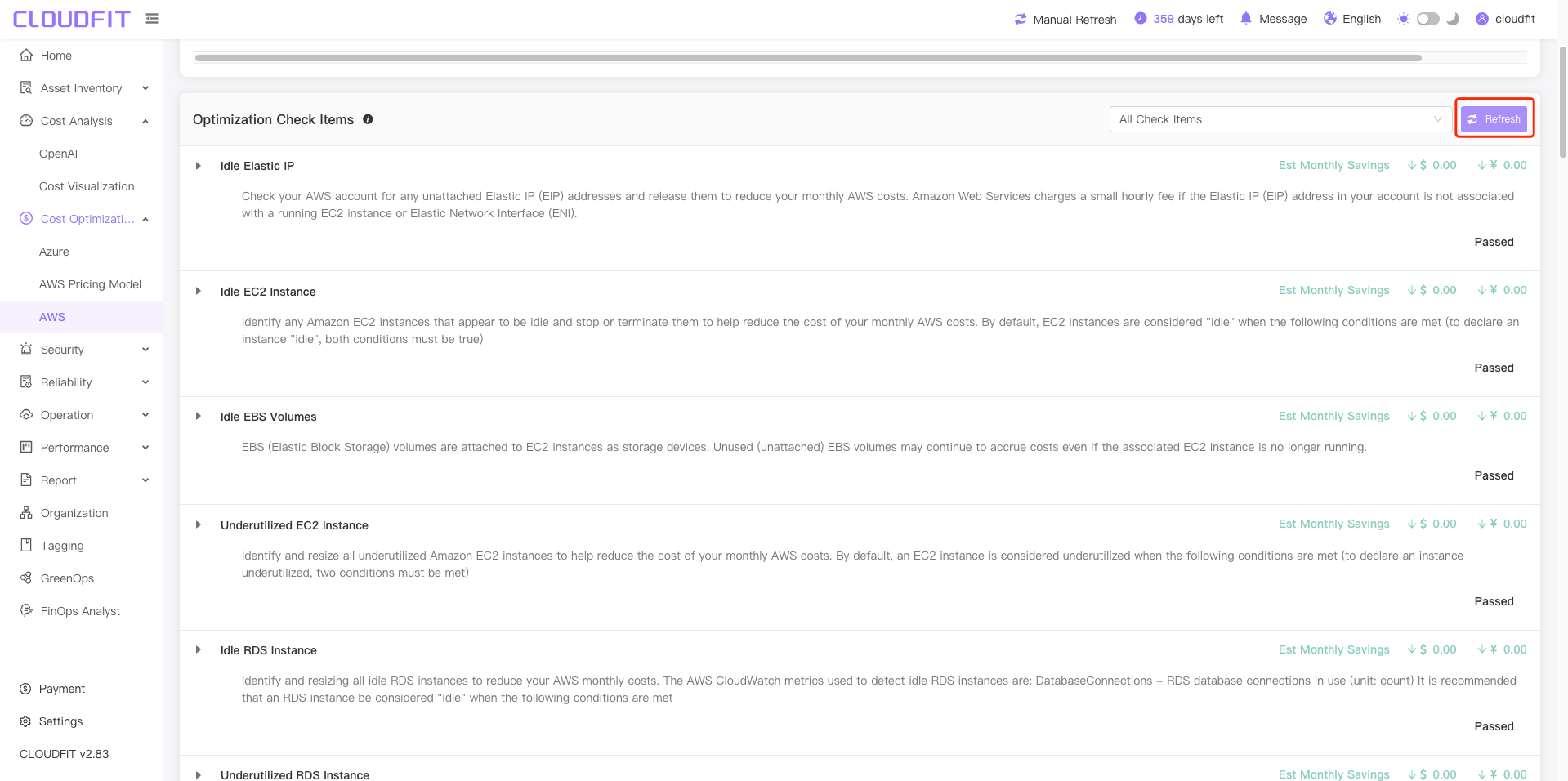Click the horizontal scrollbar at top
This screenshot has height=781, width=1568.
pyautogui.click(x=808, y=58)
